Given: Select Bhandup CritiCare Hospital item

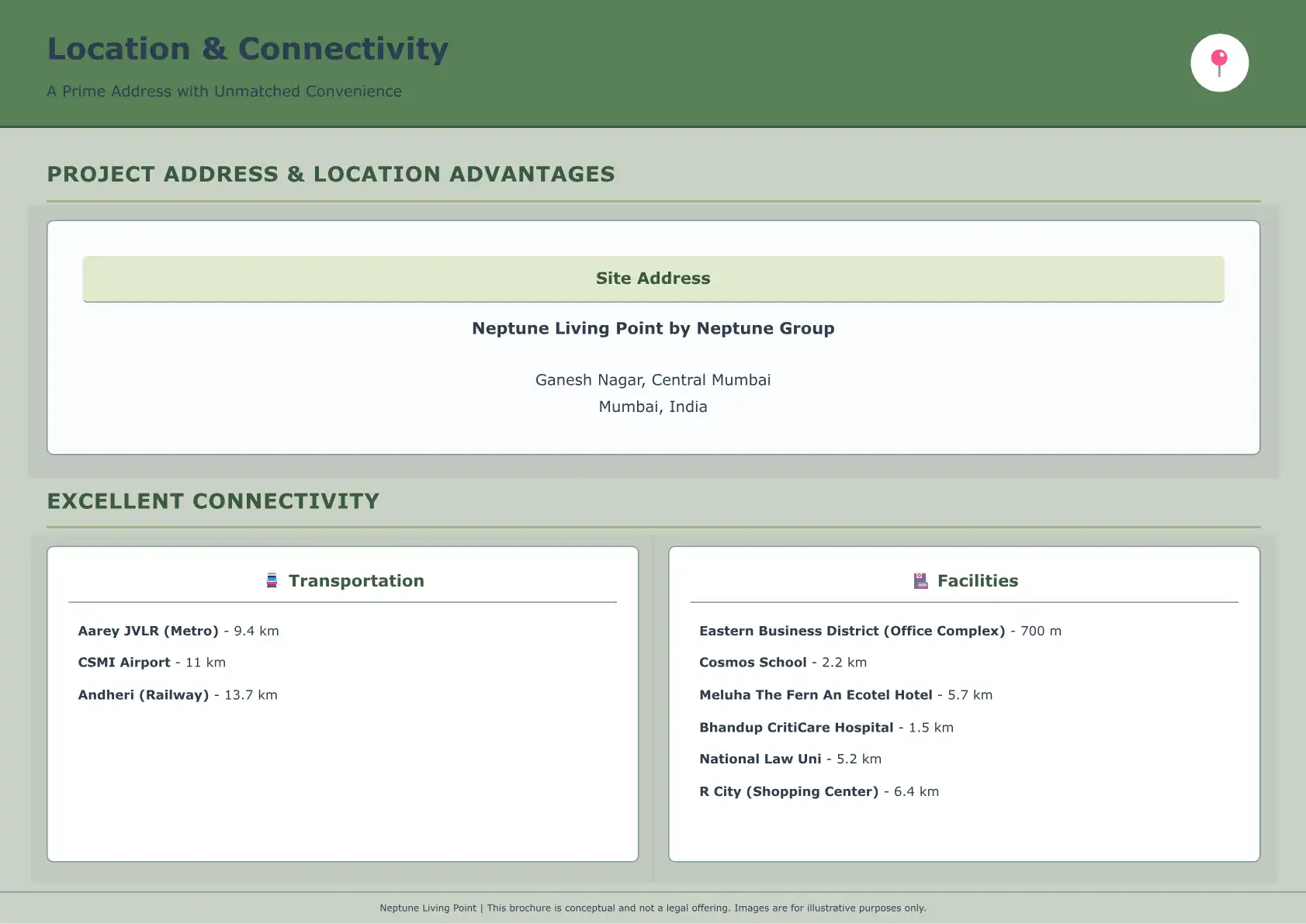Looking at the screenshot, I should point(826,728).
